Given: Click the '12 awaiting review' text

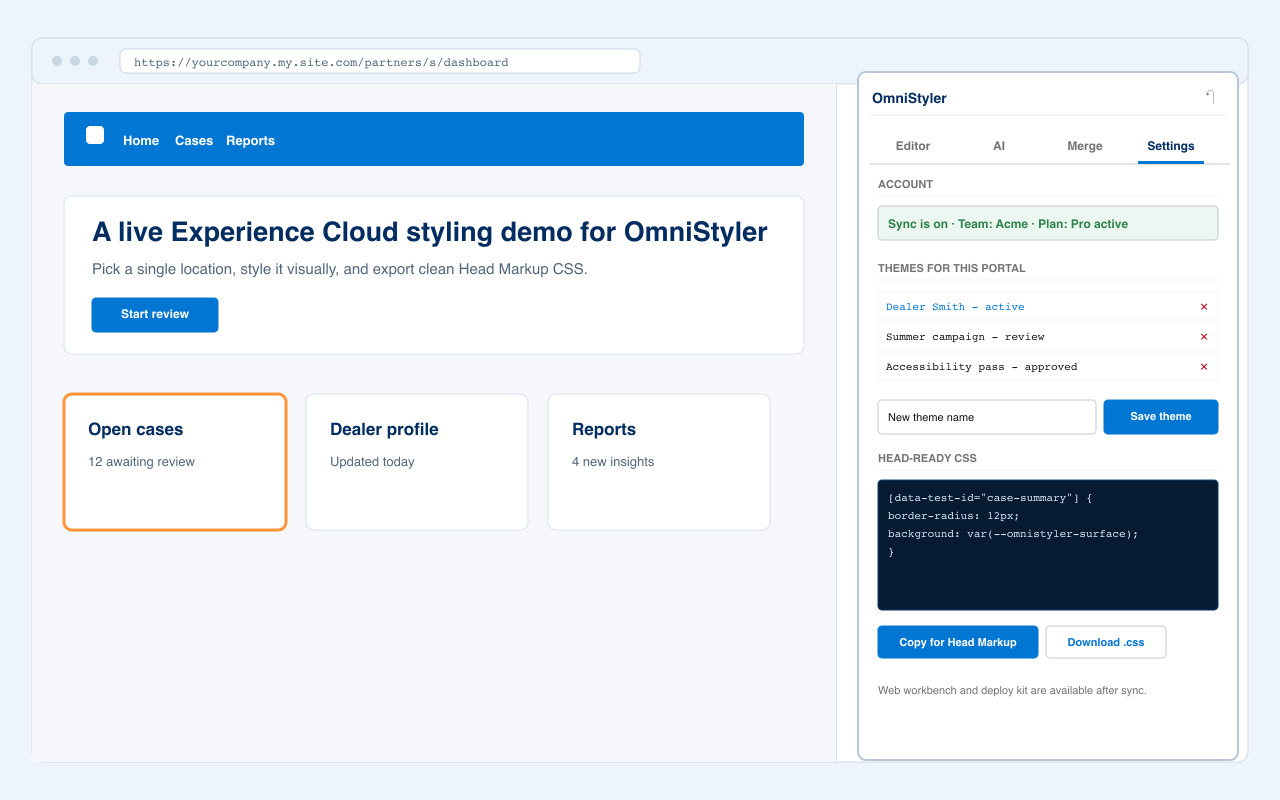Looking at the screenshot, I should click(x=141, y=462).
